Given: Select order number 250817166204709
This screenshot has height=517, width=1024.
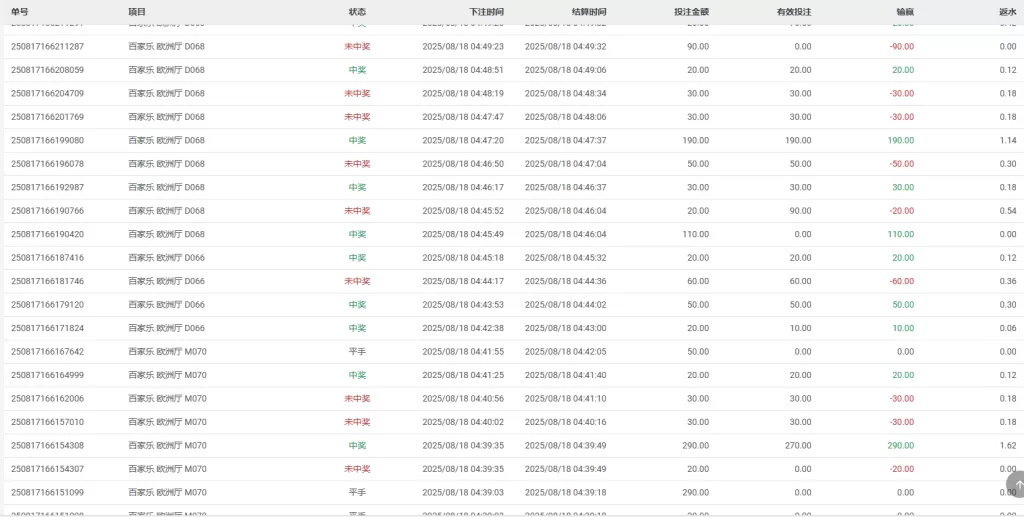Looking at the screenshot, I should click(x=47, y=93).
